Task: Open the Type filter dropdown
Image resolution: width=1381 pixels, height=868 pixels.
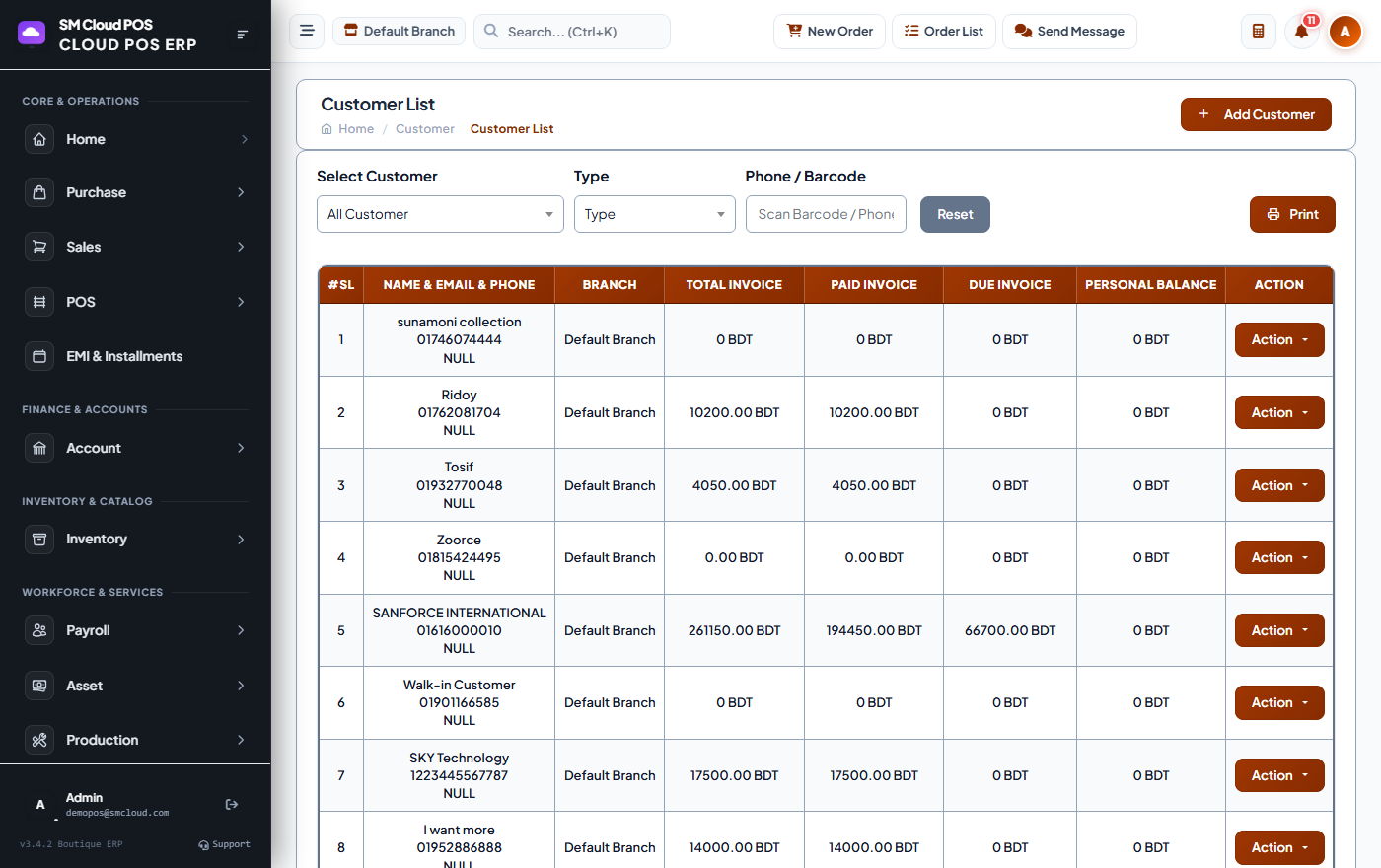Action: point(655,214)
